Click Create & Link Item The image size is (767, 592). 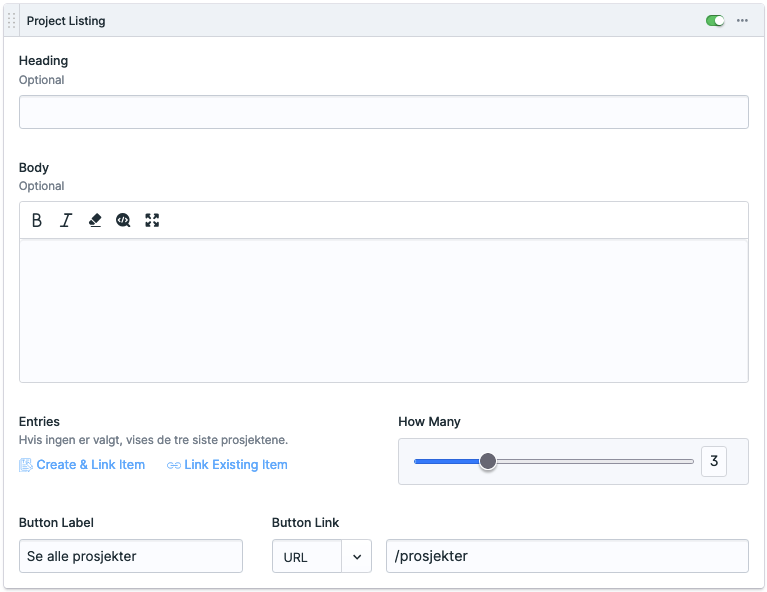[90, 465]
